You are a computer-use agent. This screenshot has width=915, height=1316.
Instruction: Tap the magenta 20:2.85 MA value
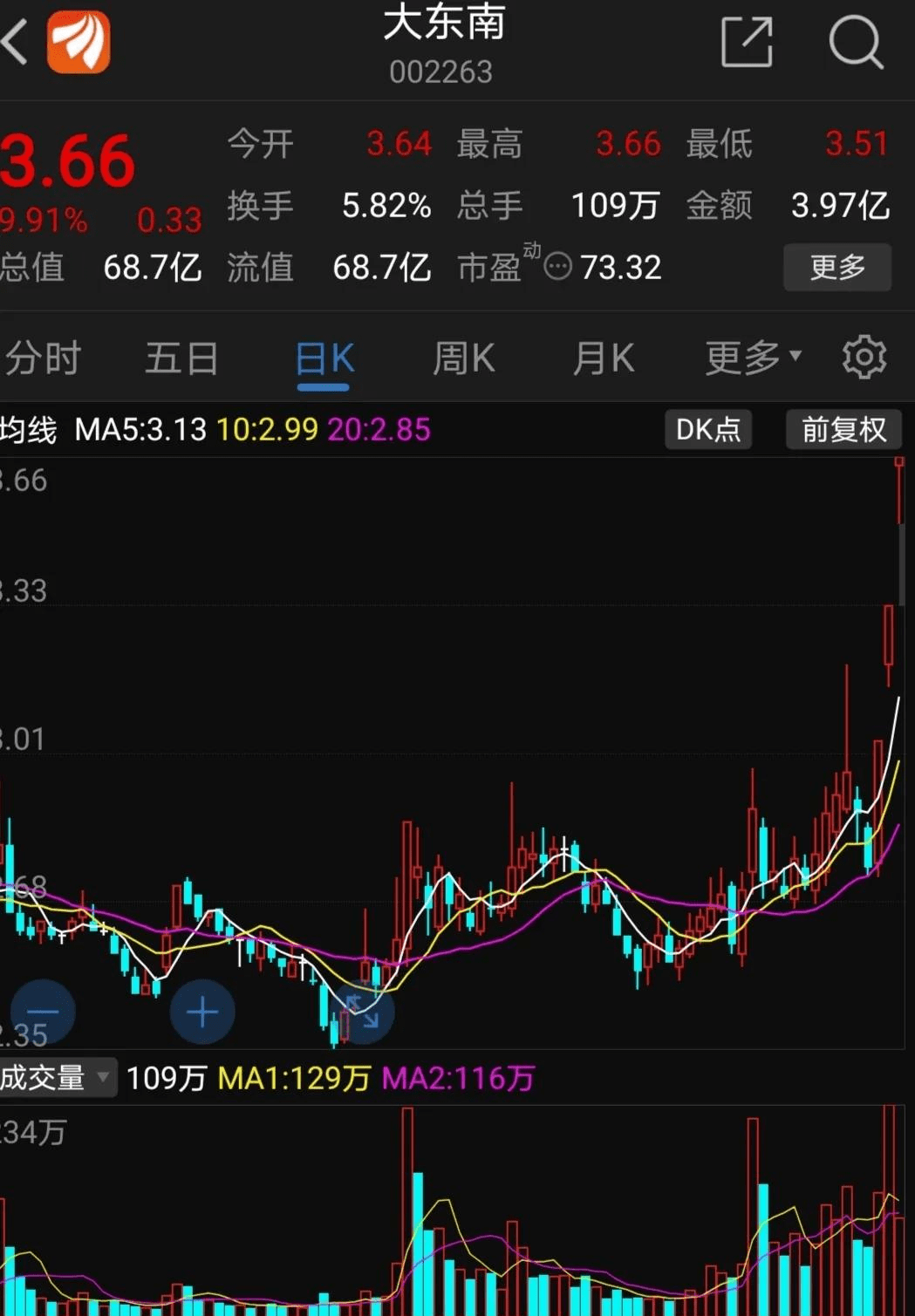pos(379,429)
